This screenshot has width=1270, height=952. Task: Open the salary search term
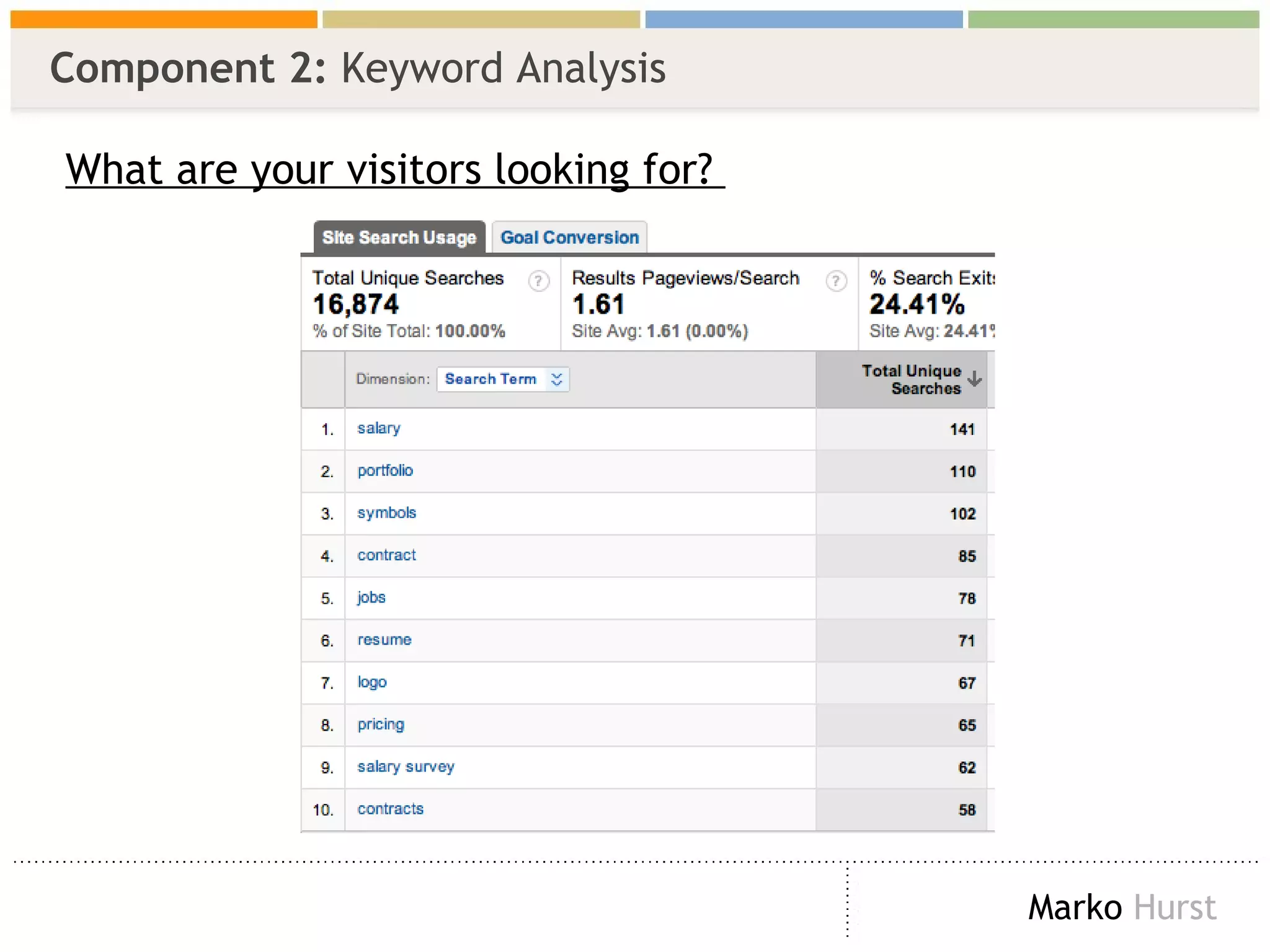pos(378,429)
